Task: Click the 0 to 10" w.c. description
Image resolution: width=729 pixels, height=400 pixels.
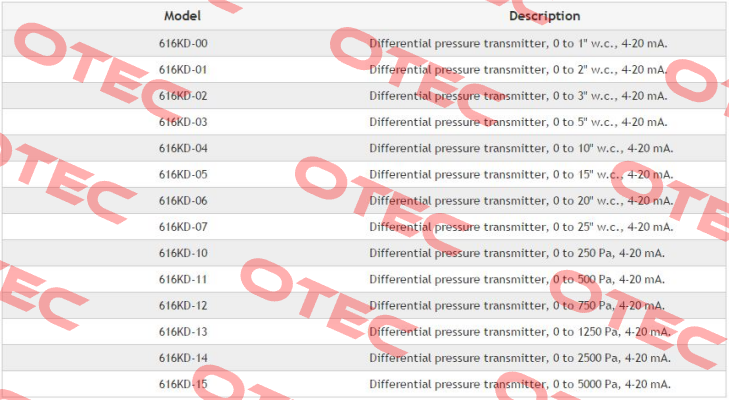Action: 521,148
